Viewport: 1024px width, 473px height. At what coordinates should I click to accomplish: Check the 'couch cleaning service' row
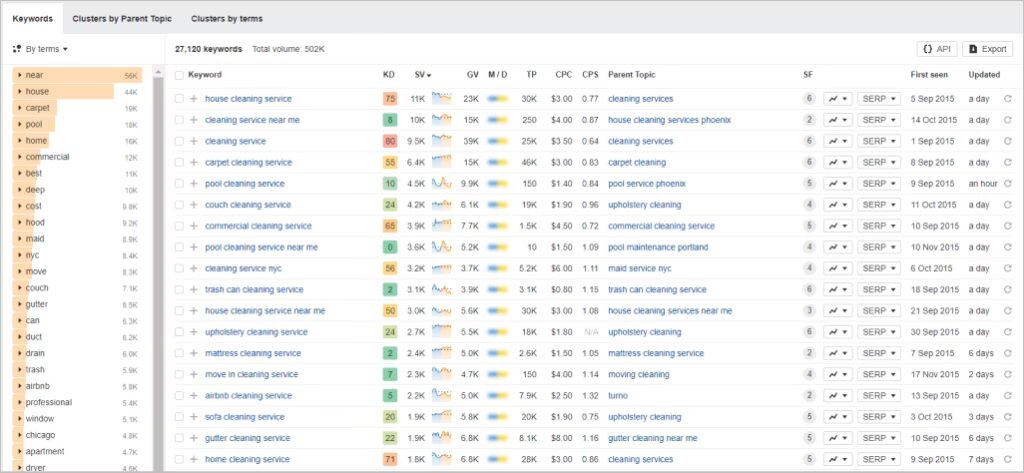[179, 205]
